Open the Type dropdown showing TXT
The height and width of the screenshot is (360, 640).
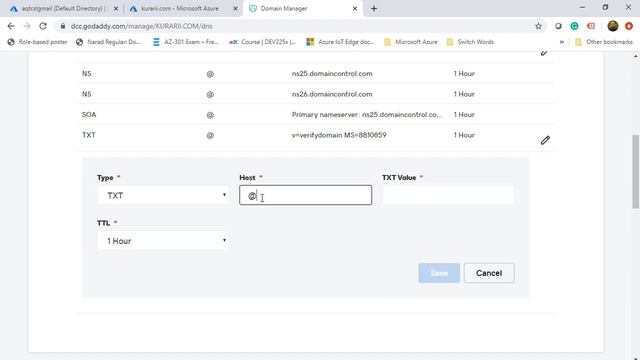tap(163, 196)
